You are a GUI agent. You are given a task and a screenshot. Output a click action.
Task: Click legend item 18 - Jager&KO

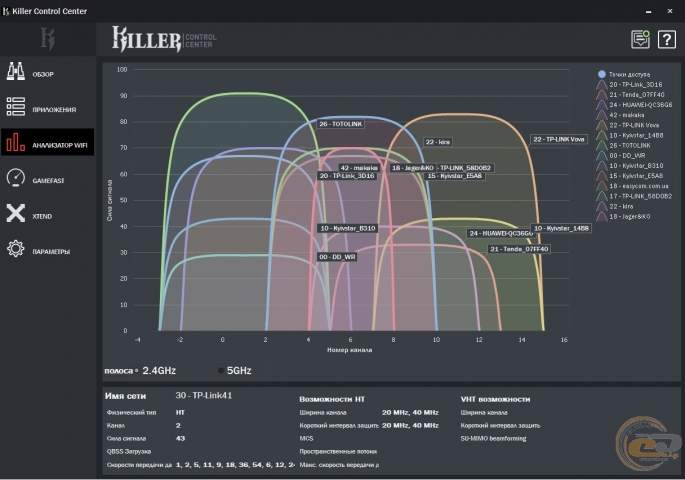click(623, 216)
